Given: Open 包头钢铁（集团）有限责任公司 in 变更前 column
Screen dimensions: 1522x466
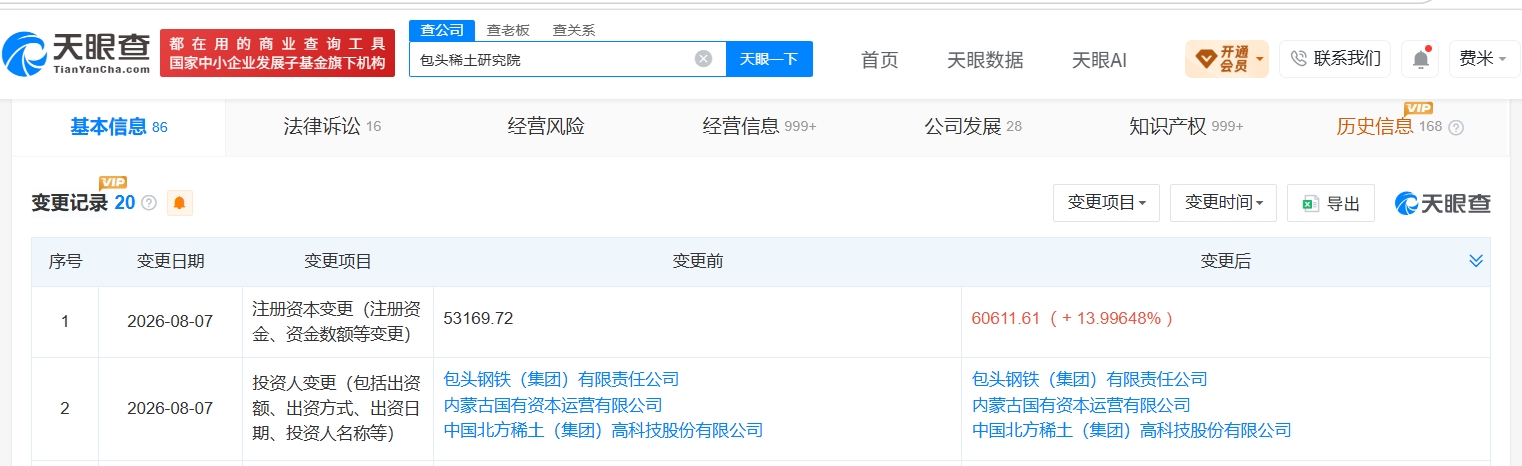Looking at the screenshot, I should point(561,379).
